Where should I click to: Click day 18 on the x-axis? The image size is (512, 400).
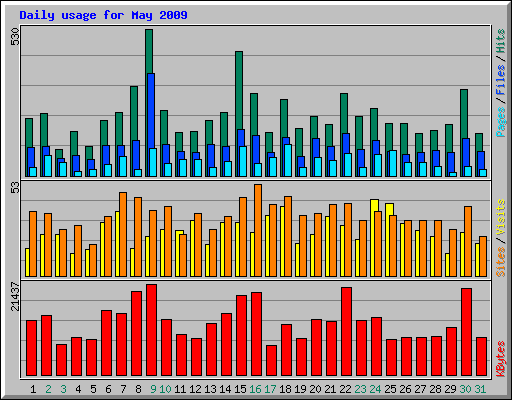click(285, 389)
